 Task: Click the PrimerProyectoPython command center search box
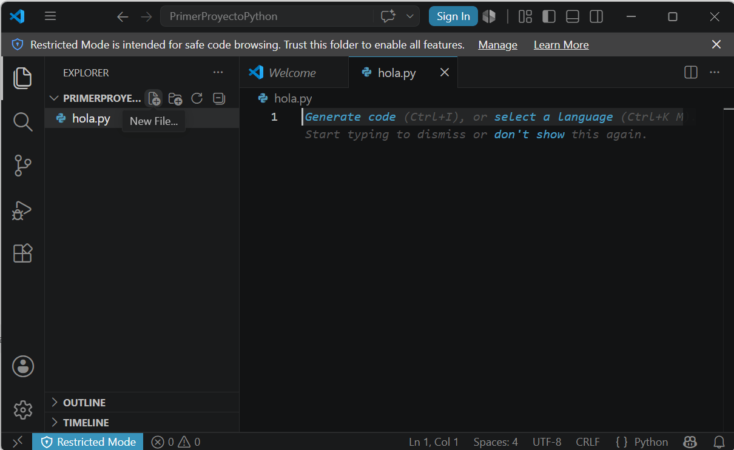point(269,16)
